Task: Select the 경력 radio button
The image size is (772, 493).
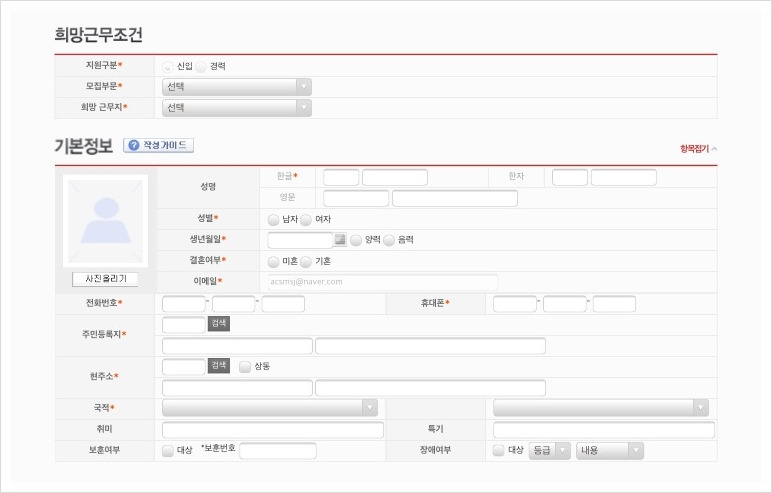Action: point(200,66)
